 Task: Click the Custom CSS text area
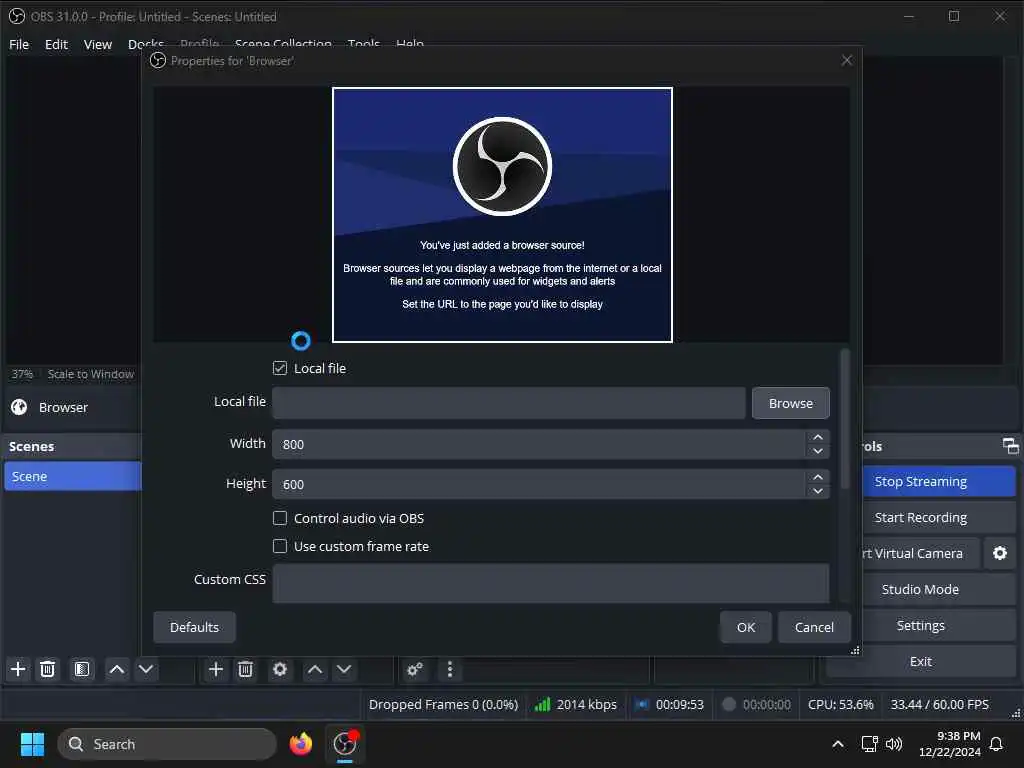(x=551, y=584)
